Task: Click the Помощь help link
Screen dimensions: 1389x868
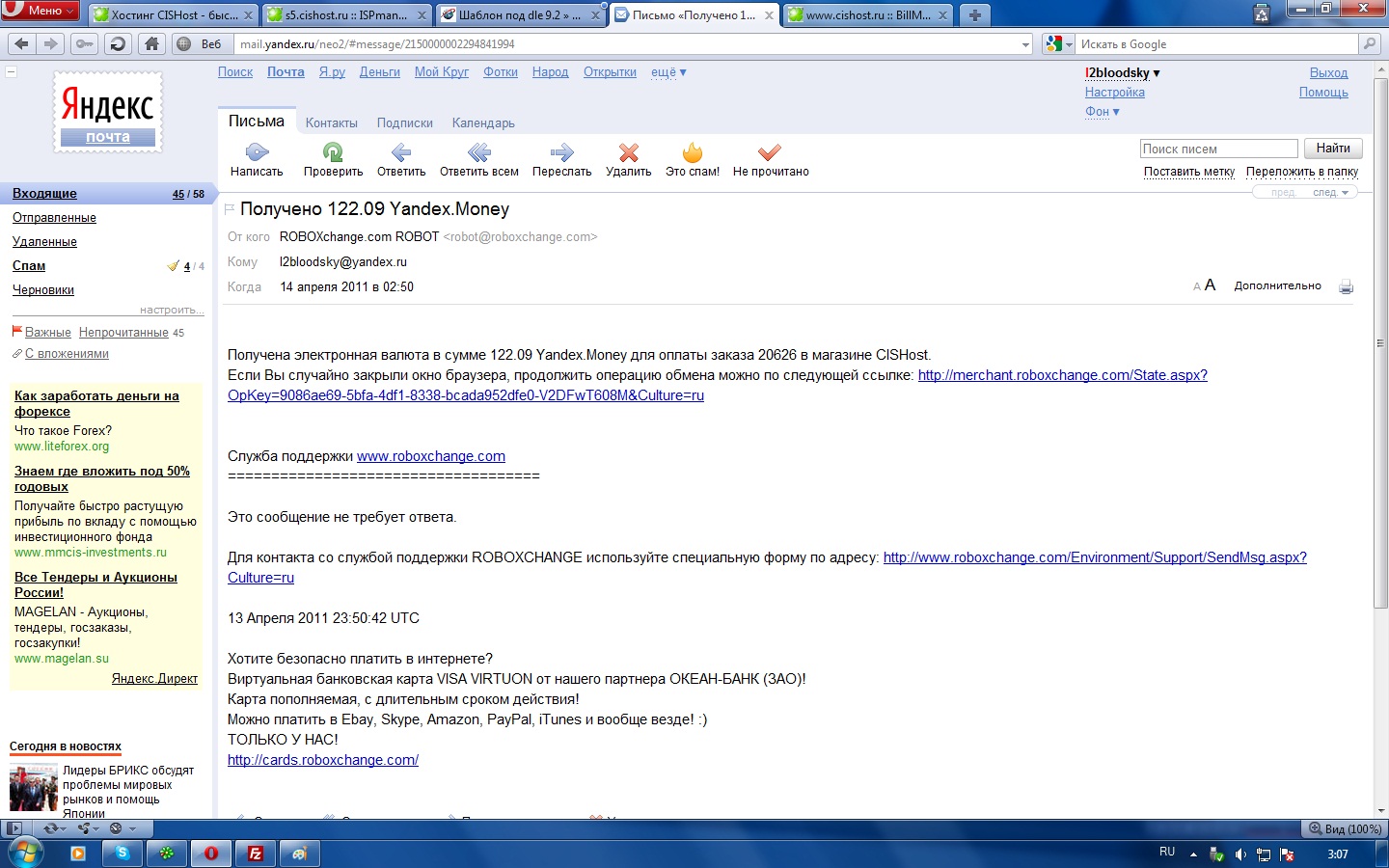Action: click(1323, 93)
